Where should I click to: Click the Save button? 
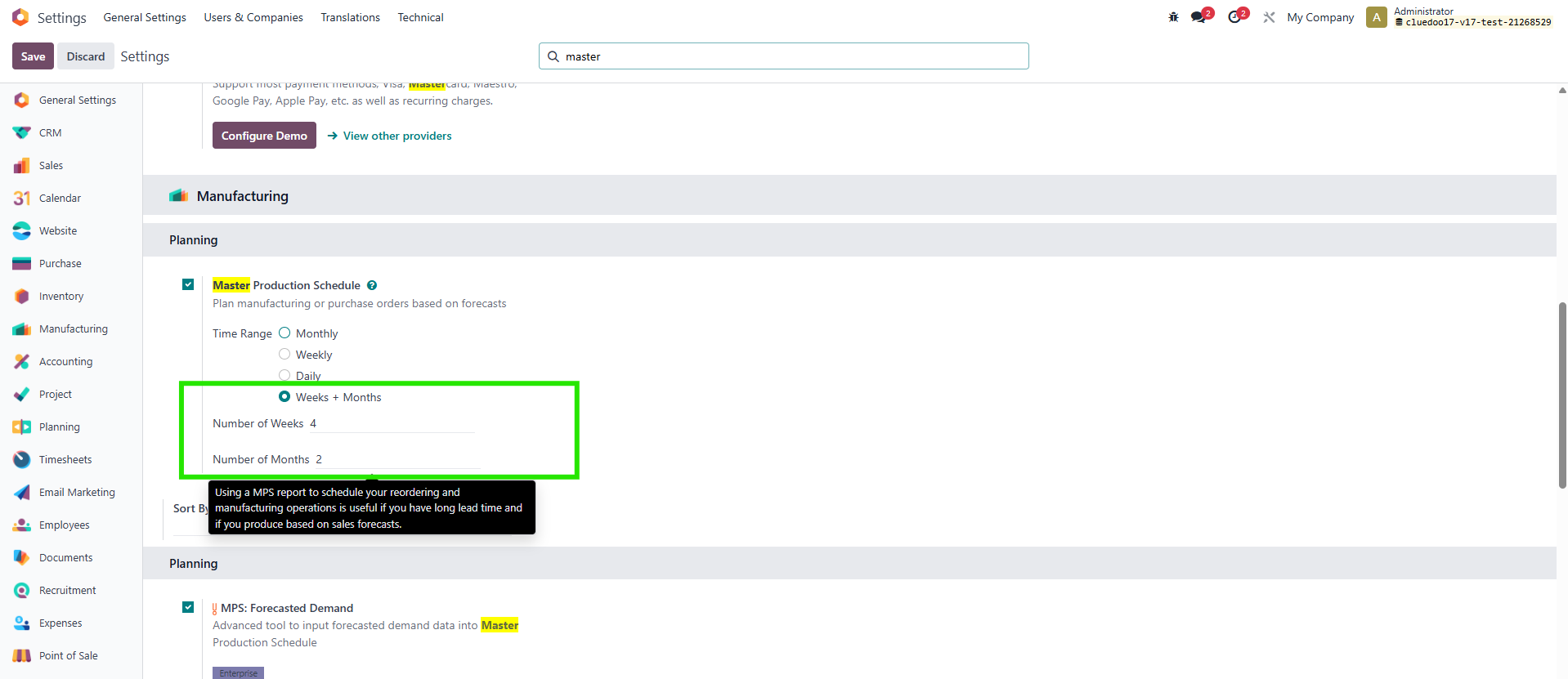[x=33, y=56]
